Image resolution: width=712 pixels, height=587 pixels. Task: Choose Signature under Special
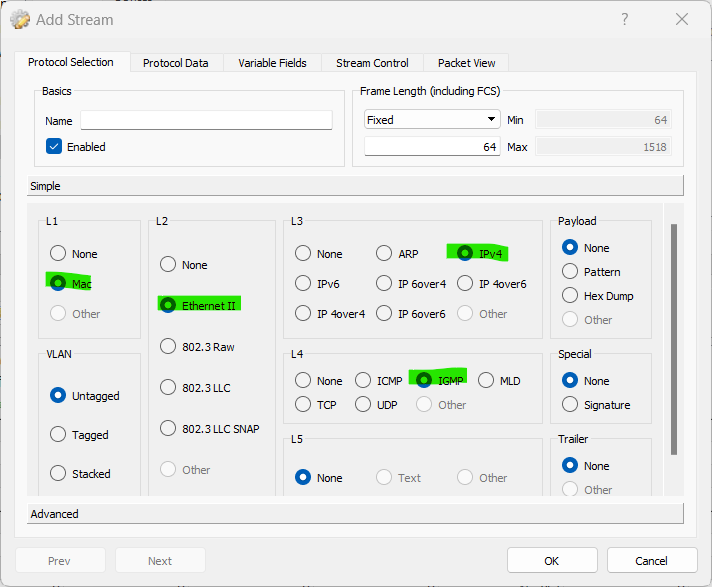tap(596, 404)
